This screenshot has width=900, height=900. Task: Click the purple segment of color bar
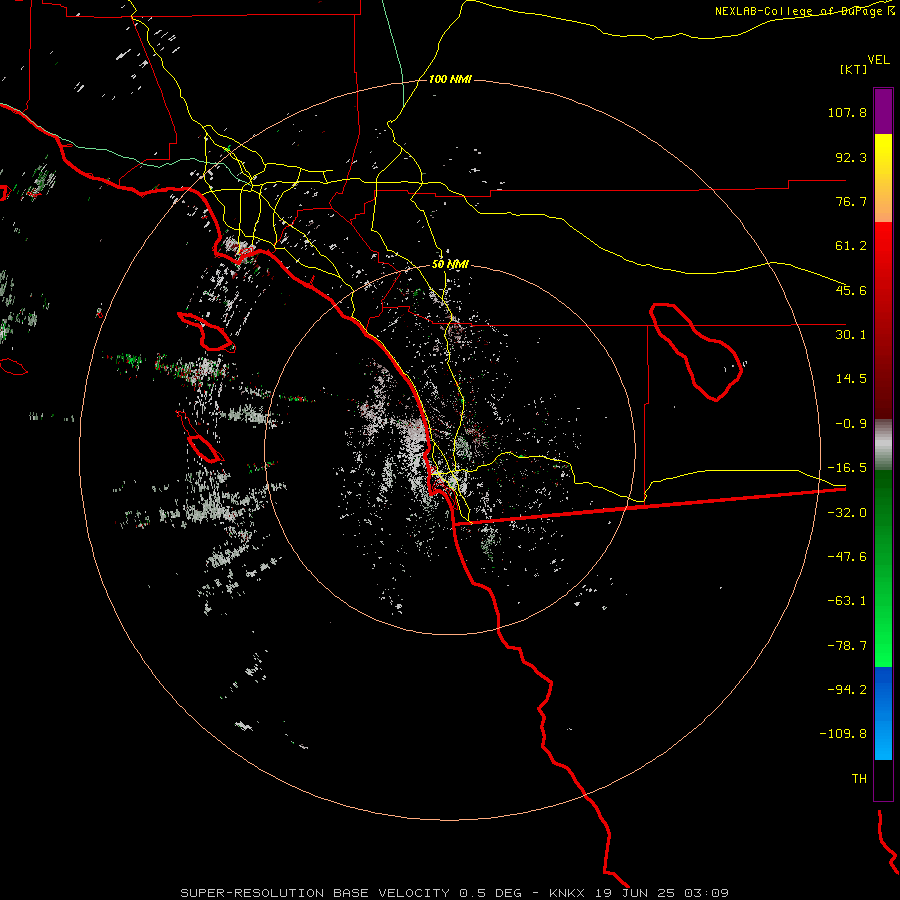pyautogui.click(x=883, y=111)
